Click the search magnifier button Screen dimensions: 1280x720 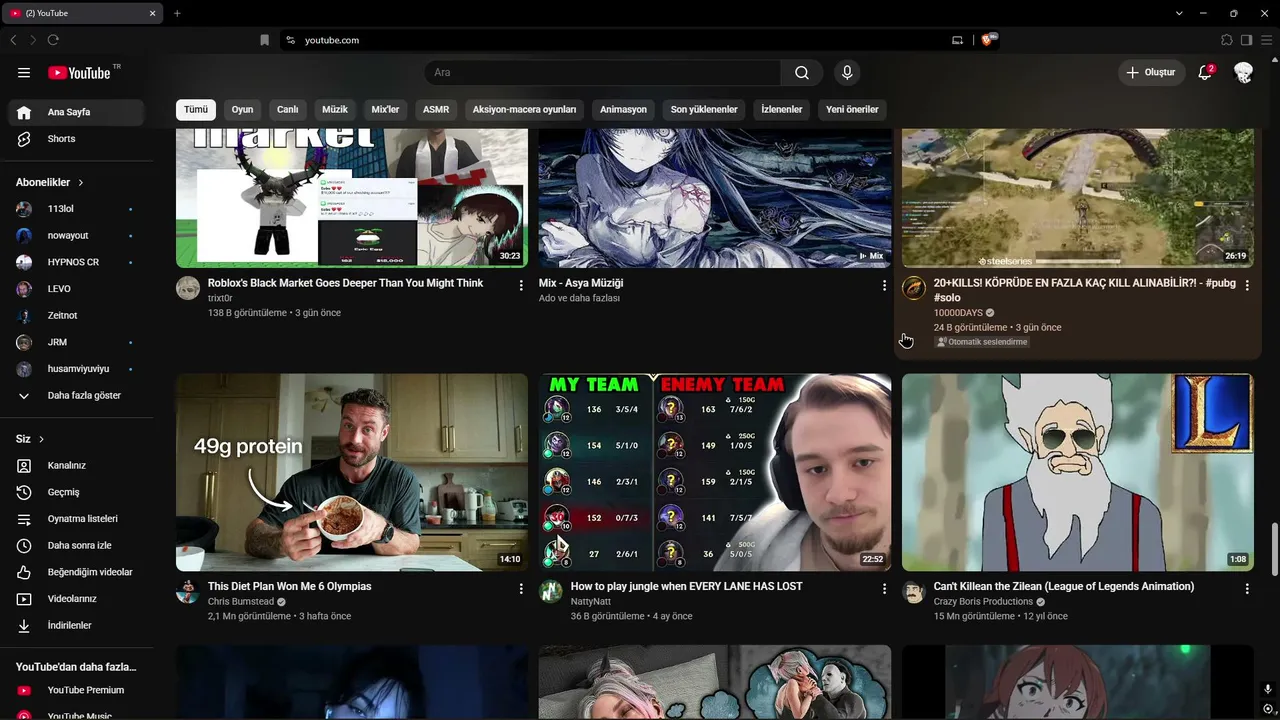tap(802, 73)
